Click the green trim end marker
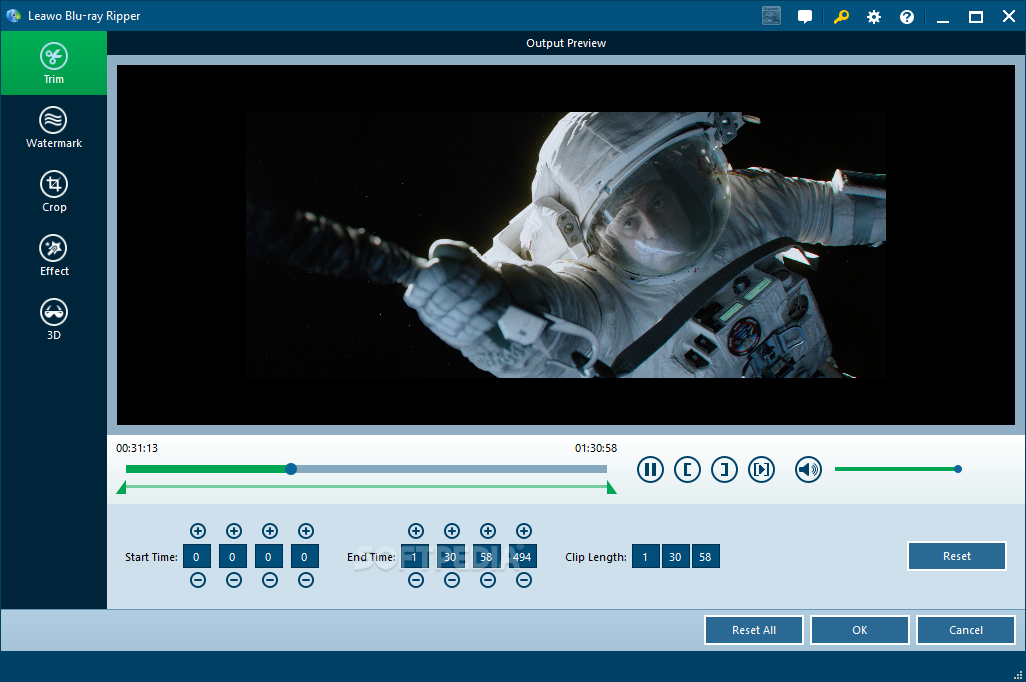 tap(611, 488)
